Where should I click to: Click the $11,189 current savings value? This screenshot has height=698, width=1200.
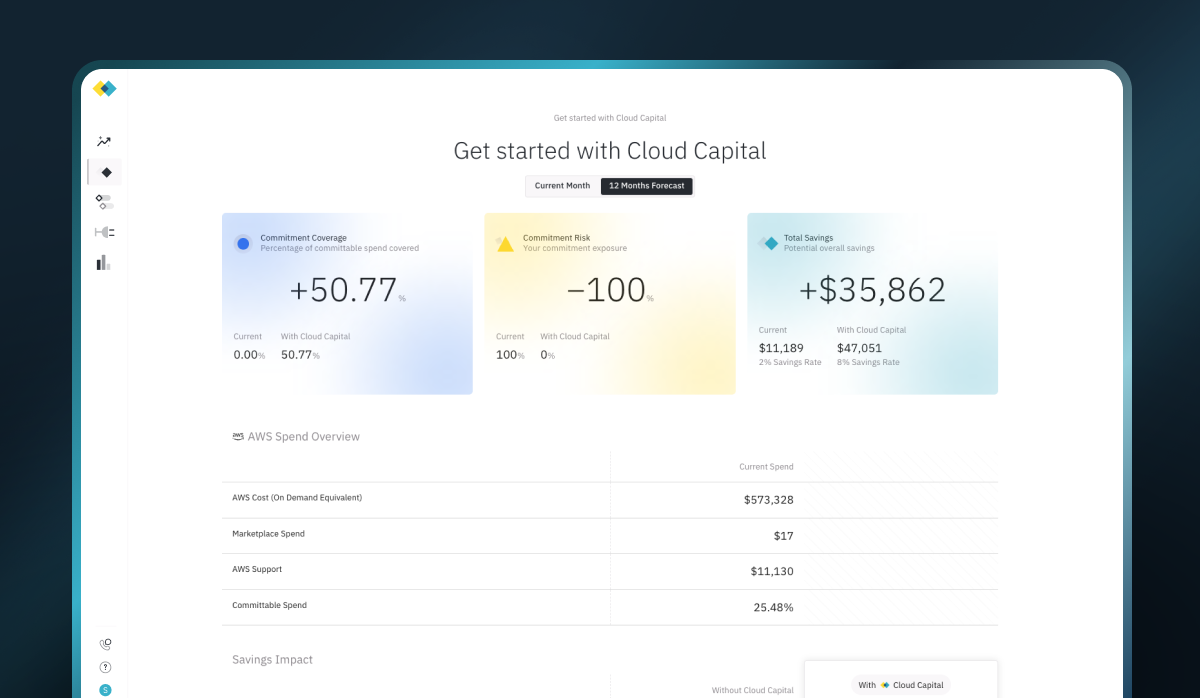point(780,347)
